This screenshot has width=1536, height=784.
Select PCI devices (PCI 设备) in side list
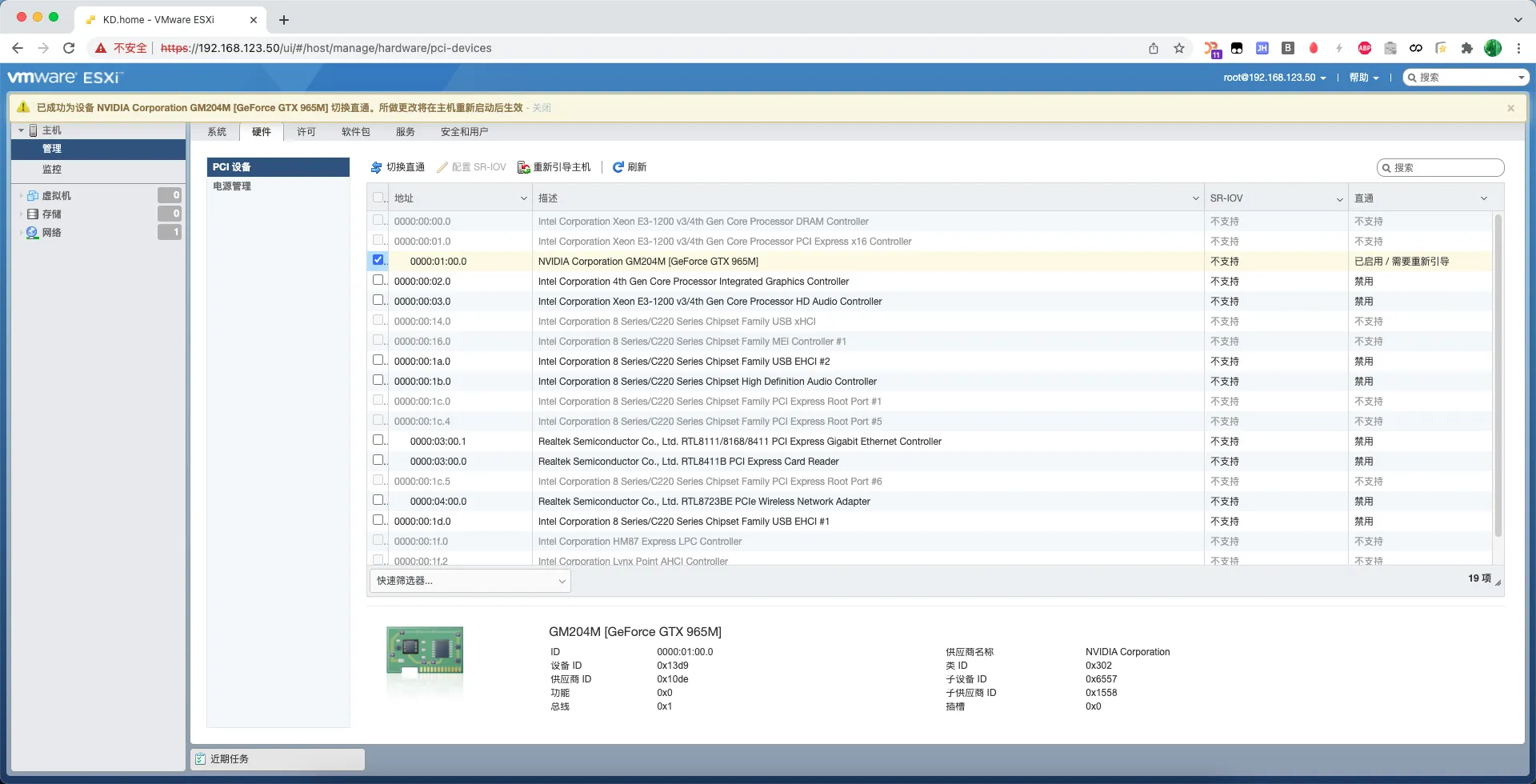[278, 167]
